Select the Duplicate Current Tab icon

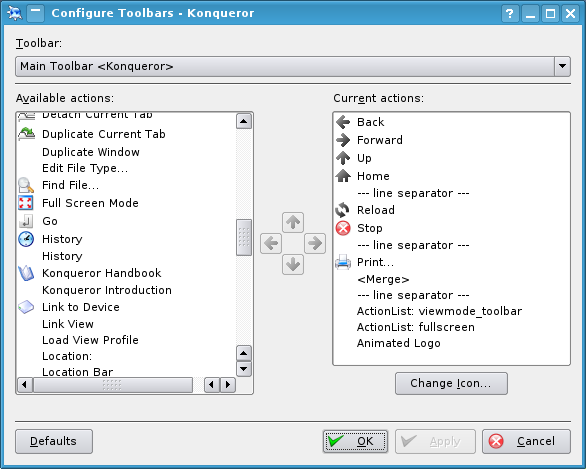pos(27,134)
